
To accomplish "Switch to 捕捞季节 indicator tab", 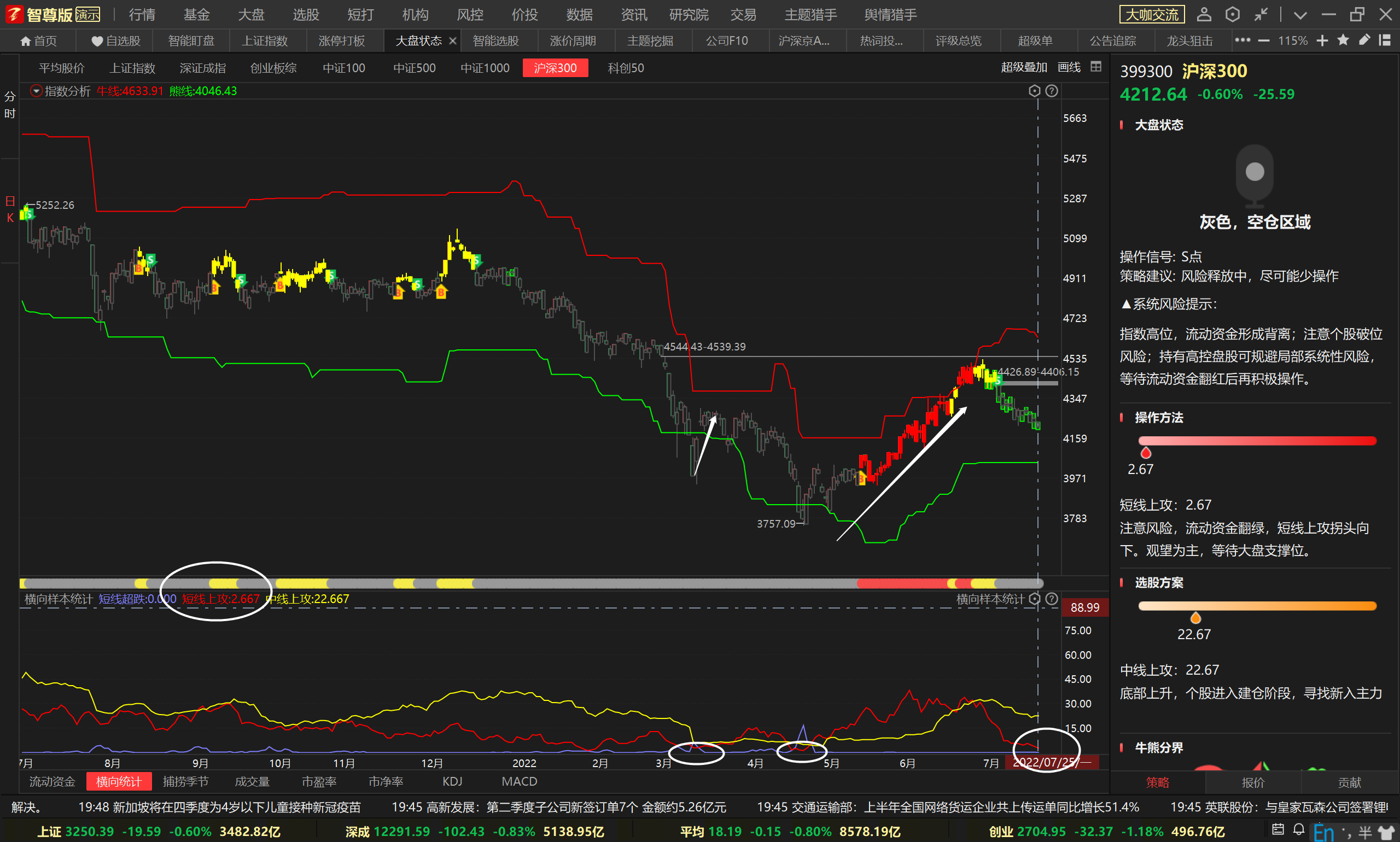I will tap(185, 781).
